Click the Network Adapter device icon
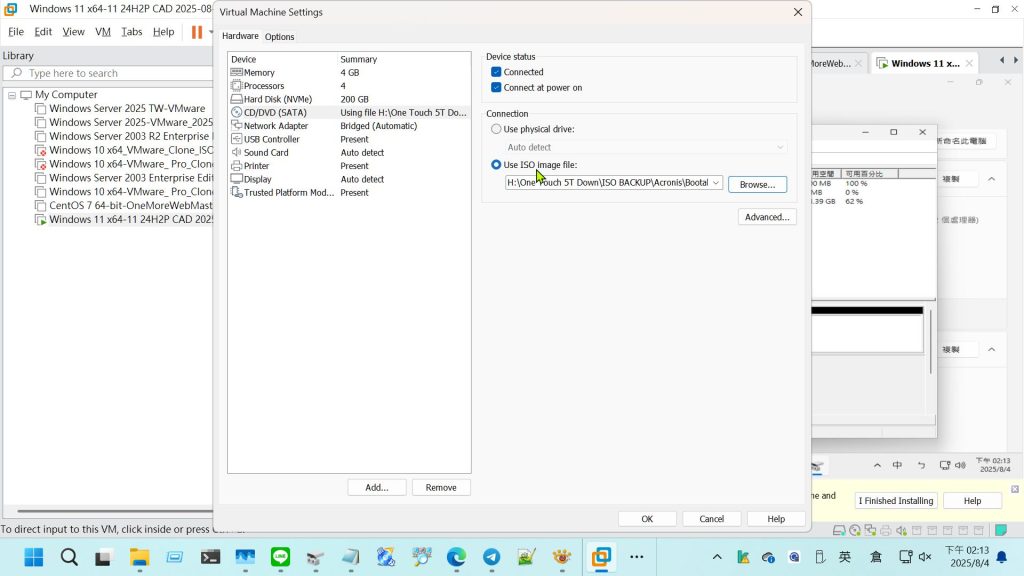 pyautogui.click(x=237, y=126)
